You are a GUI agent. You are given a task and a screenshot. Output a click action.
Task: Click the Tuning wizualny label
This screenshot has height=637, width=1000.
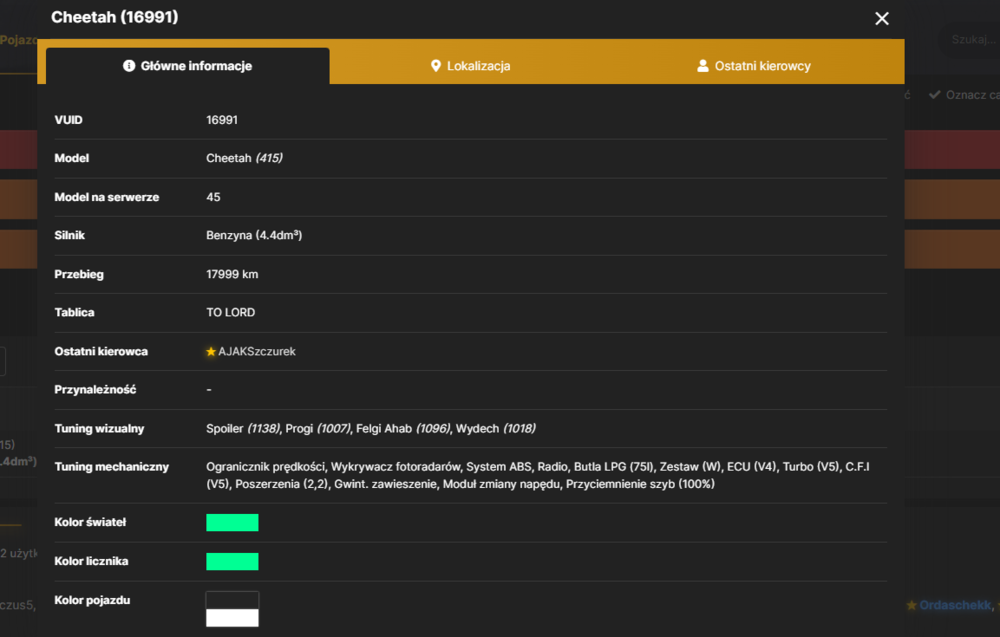pos(99,428)
